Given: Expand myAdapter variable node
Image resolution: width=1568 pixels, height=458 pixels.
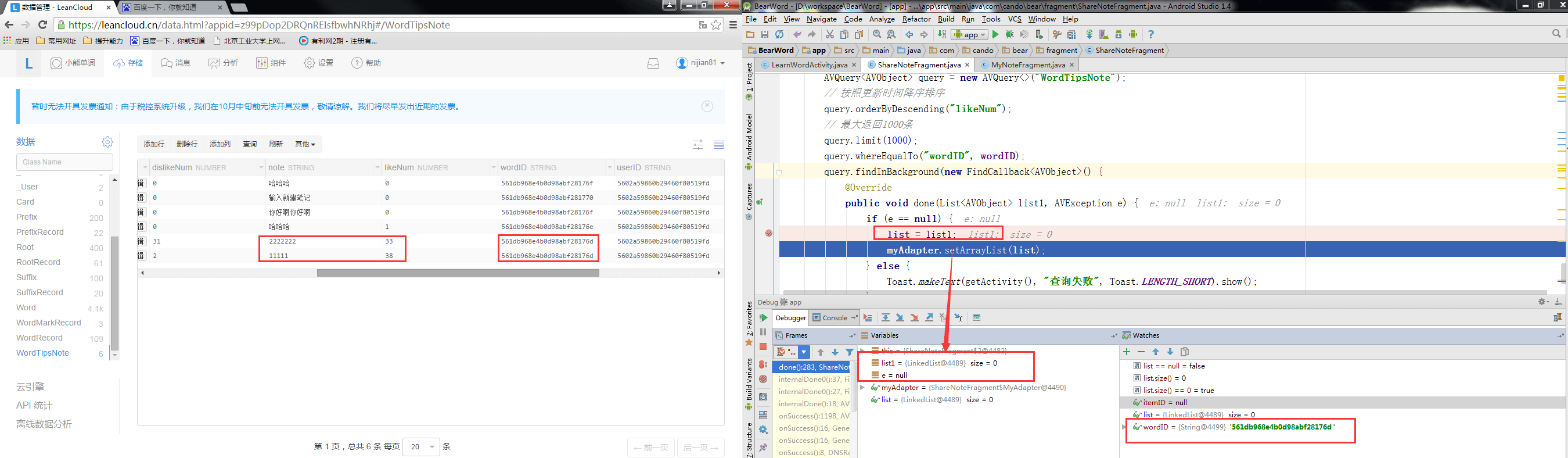Looking at the screenshot, I should pyautogui.click(x=862, y=387).
